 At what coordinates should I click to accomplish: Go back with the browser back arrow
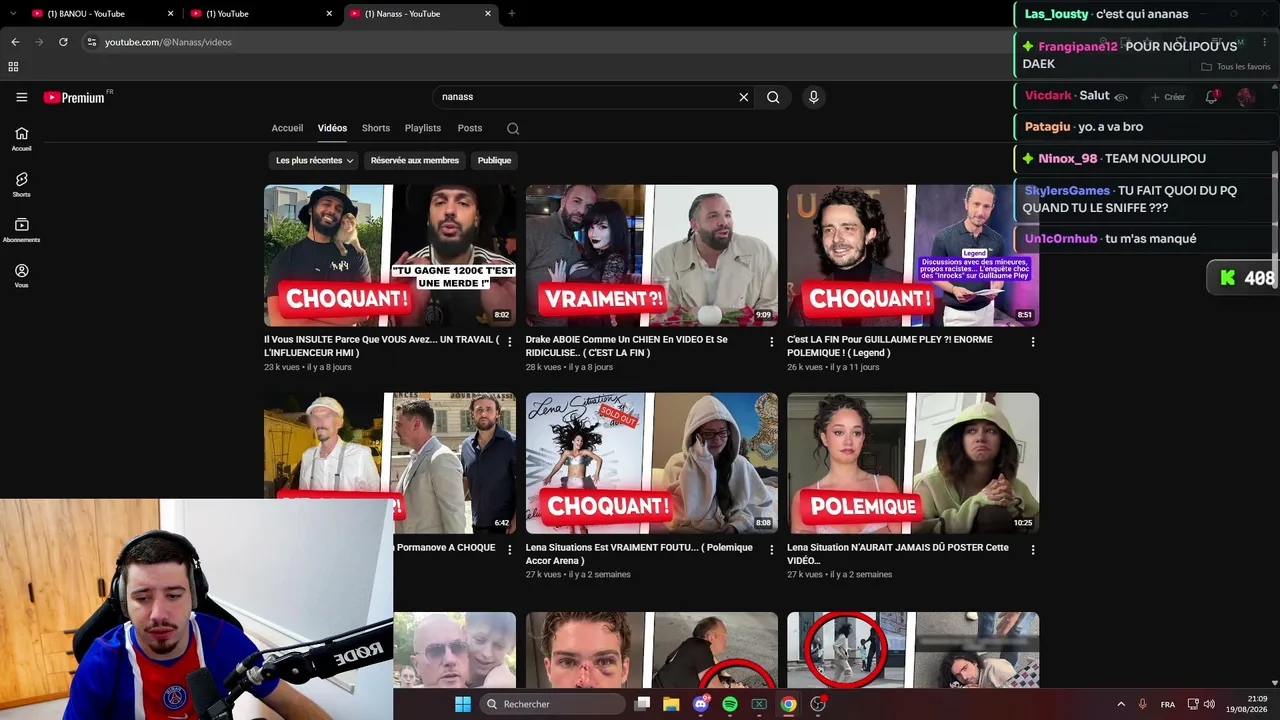[x=15, y=42]
